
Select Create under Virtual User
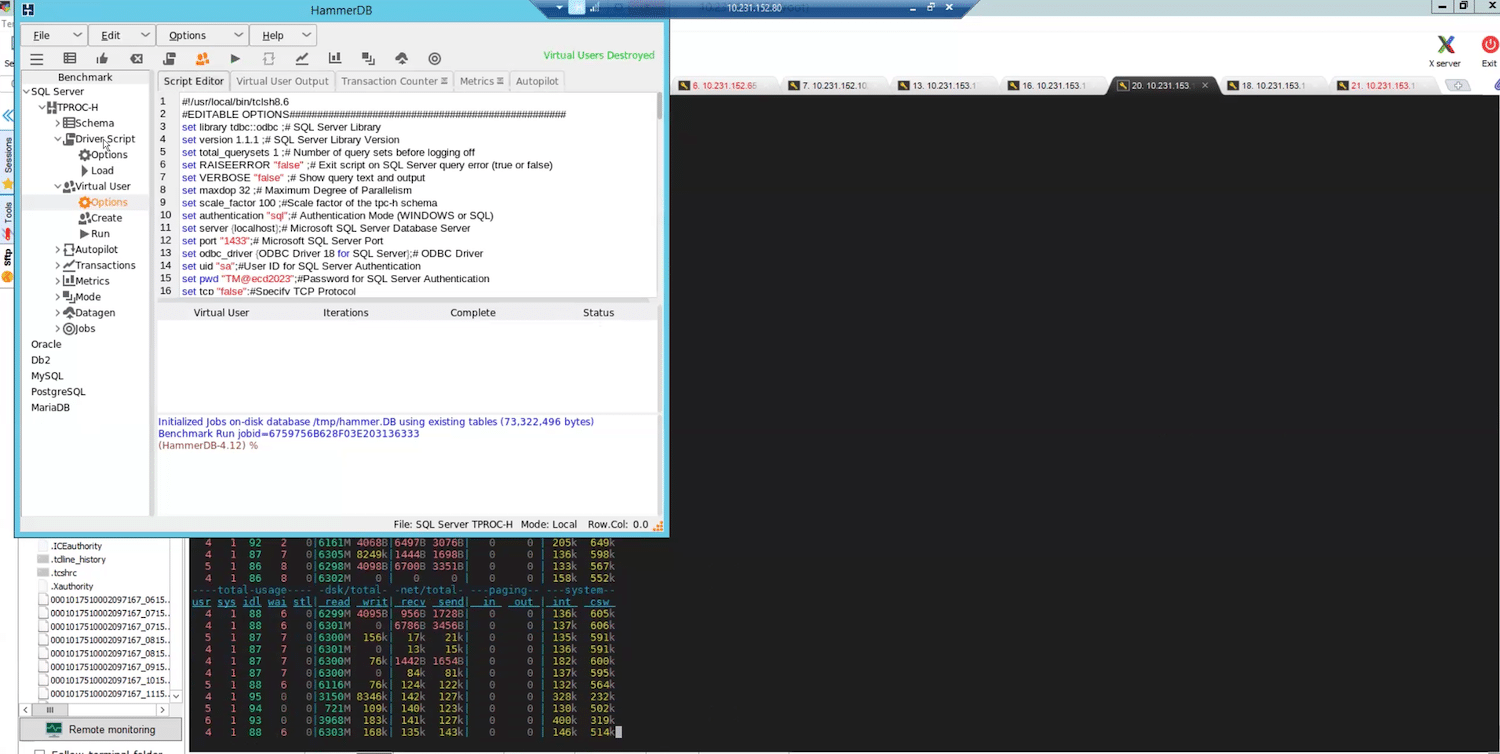(100, 218)
